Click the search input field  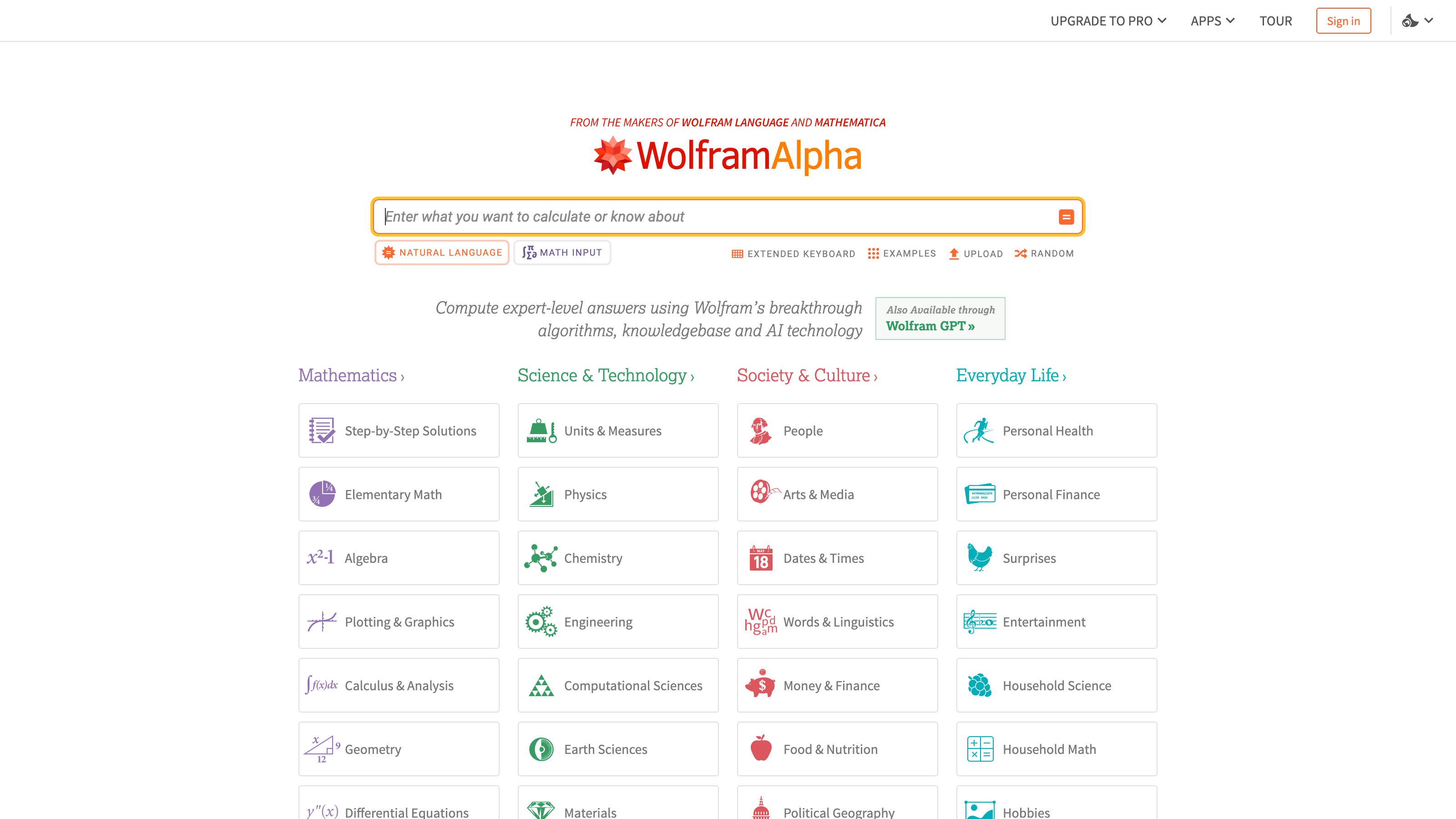pyautogui.click(x=728, y=216)
